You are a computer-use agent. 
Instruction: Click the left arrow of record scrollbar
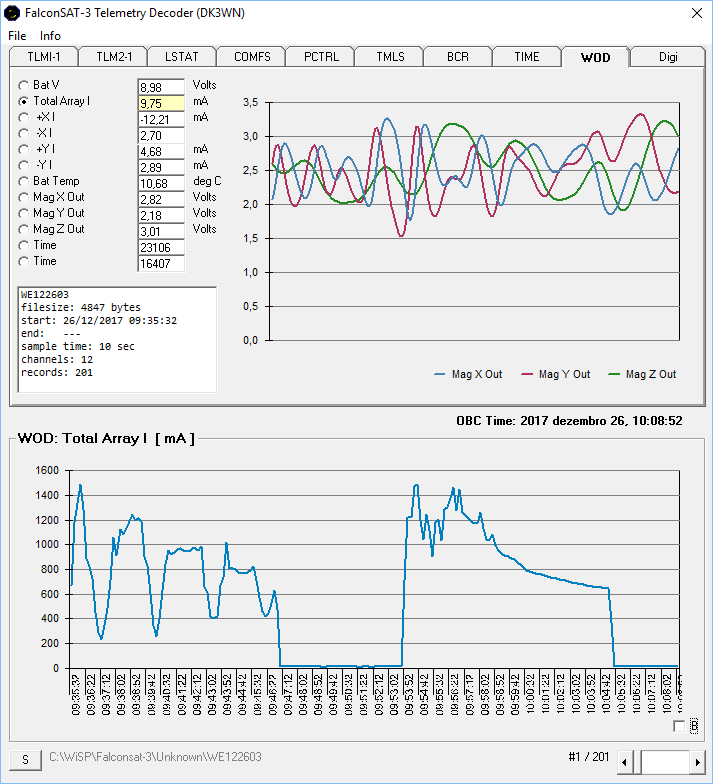(624, 762)
